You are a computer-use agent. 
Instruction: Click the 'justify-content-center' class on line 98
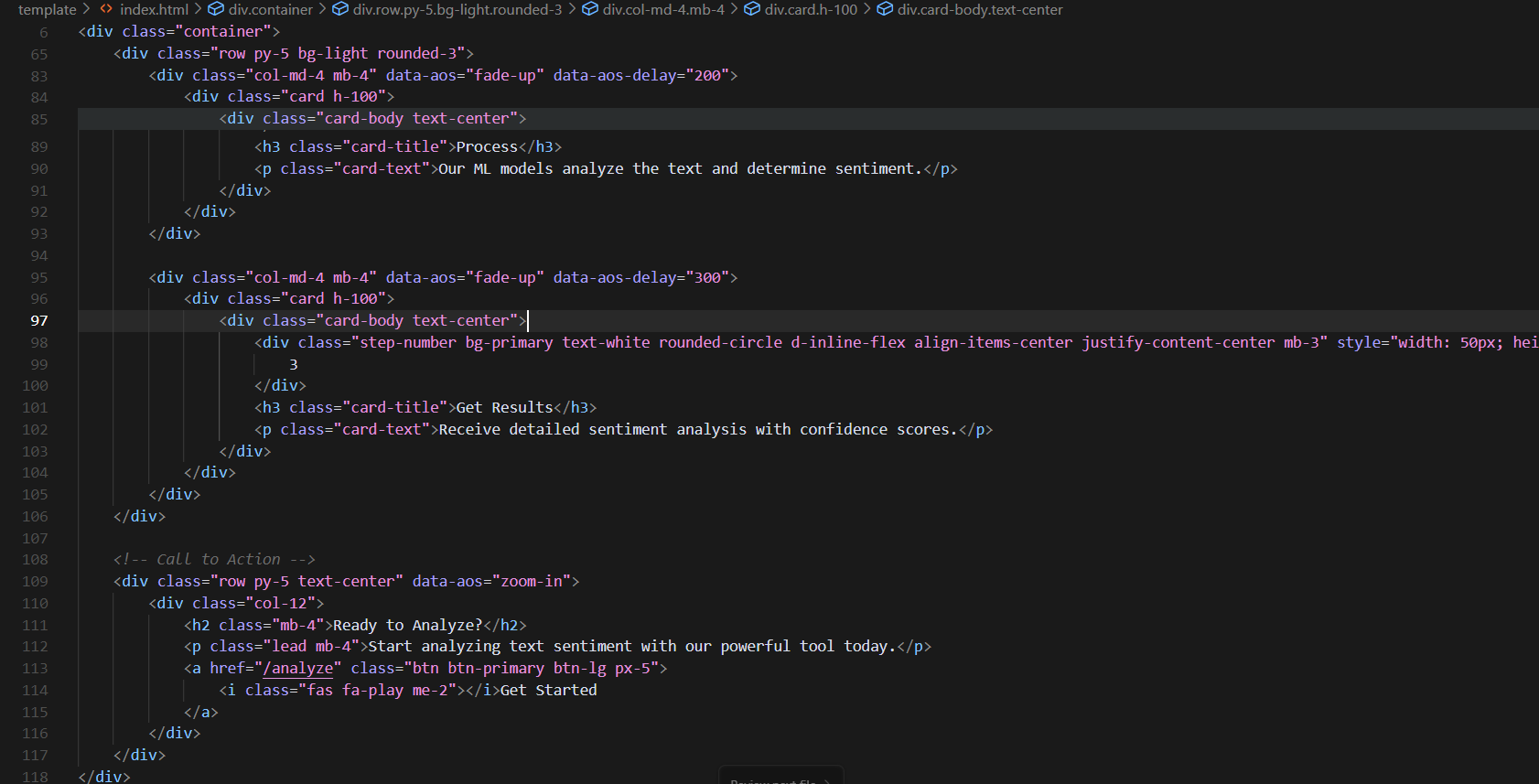pyautogui.click(x=1178, y=342)
